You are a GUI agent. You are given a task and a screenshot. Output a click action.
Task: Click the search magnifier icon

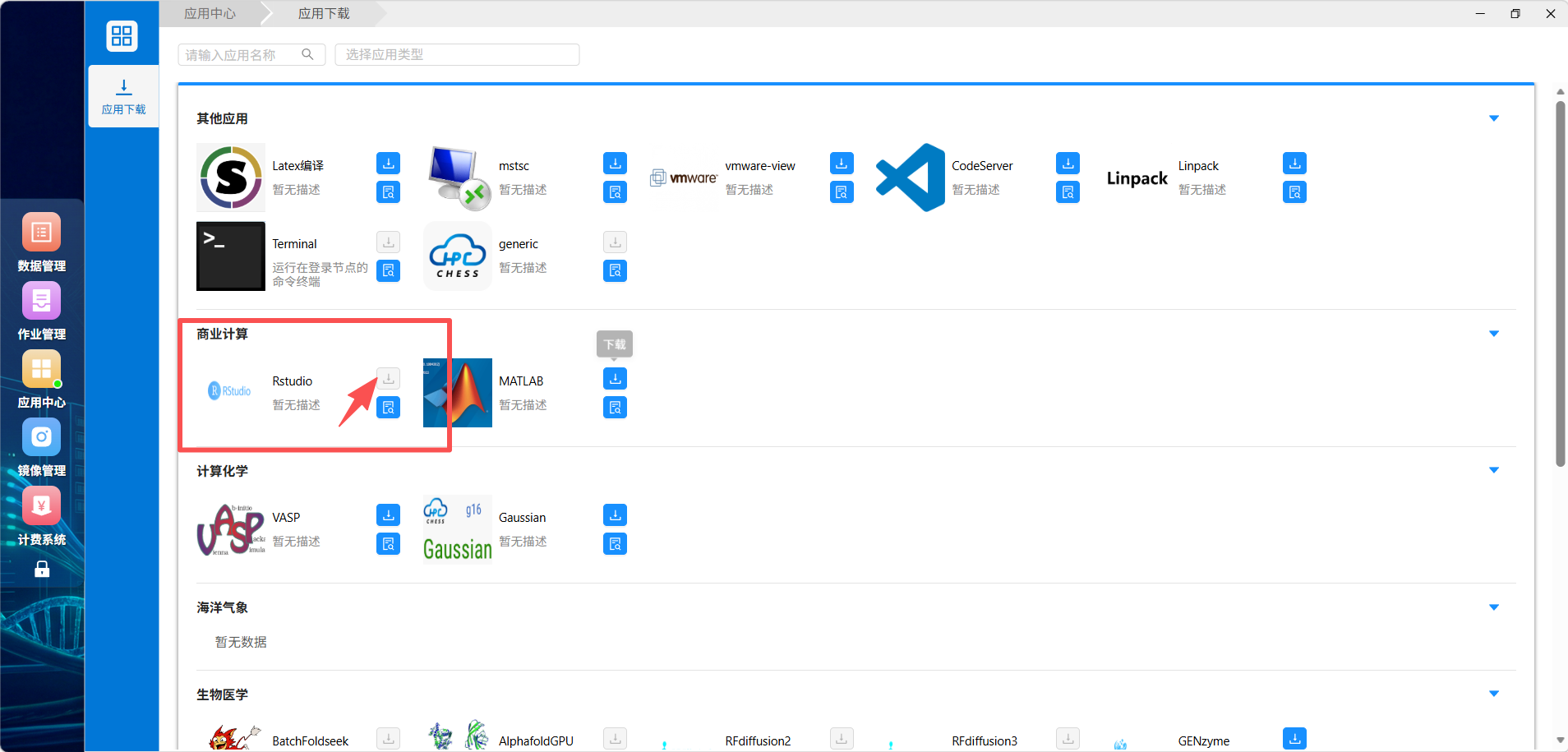(x=307, y=54)
